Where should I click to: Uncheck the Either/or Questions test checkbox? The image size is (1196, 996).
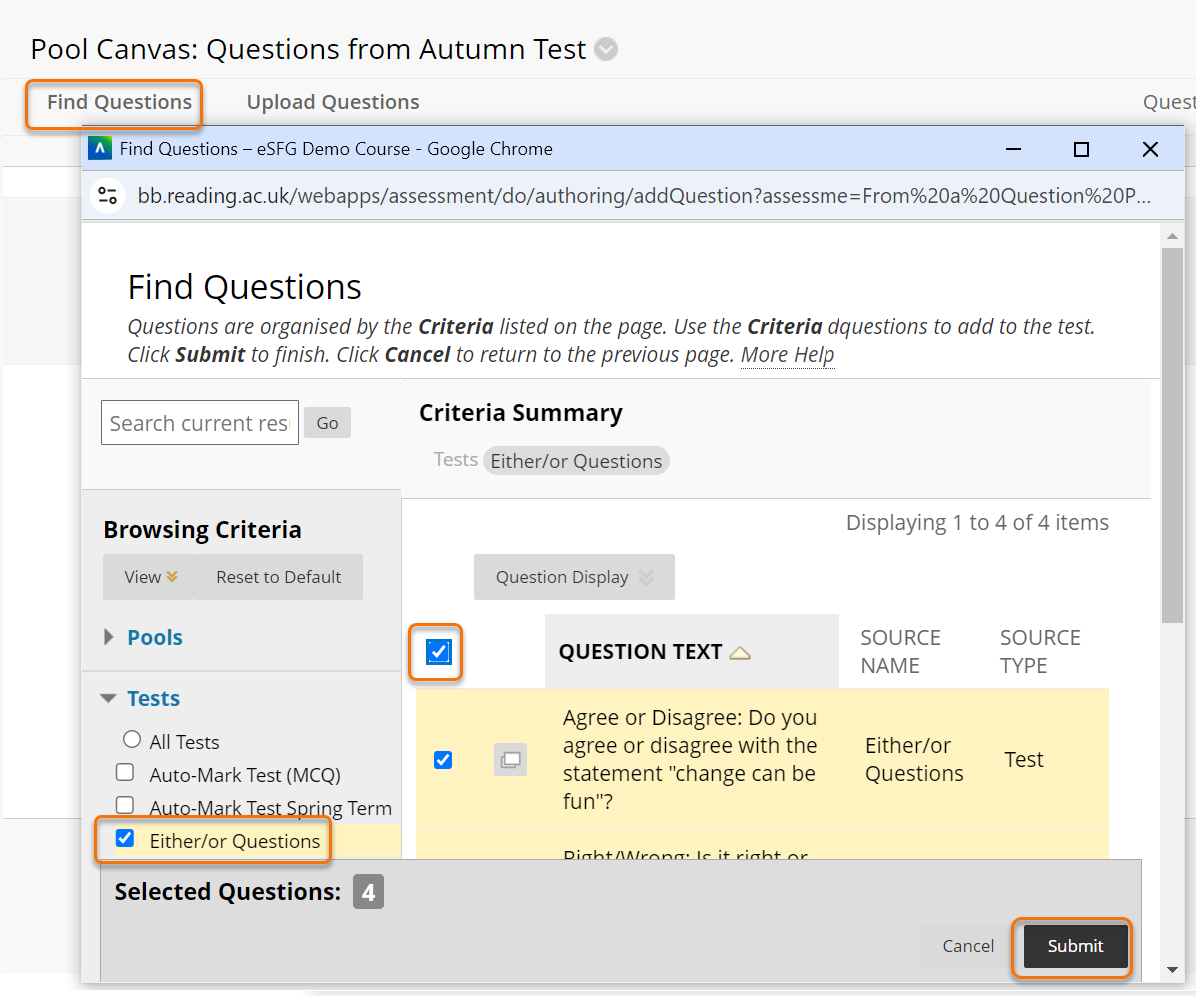pos(125,839)
